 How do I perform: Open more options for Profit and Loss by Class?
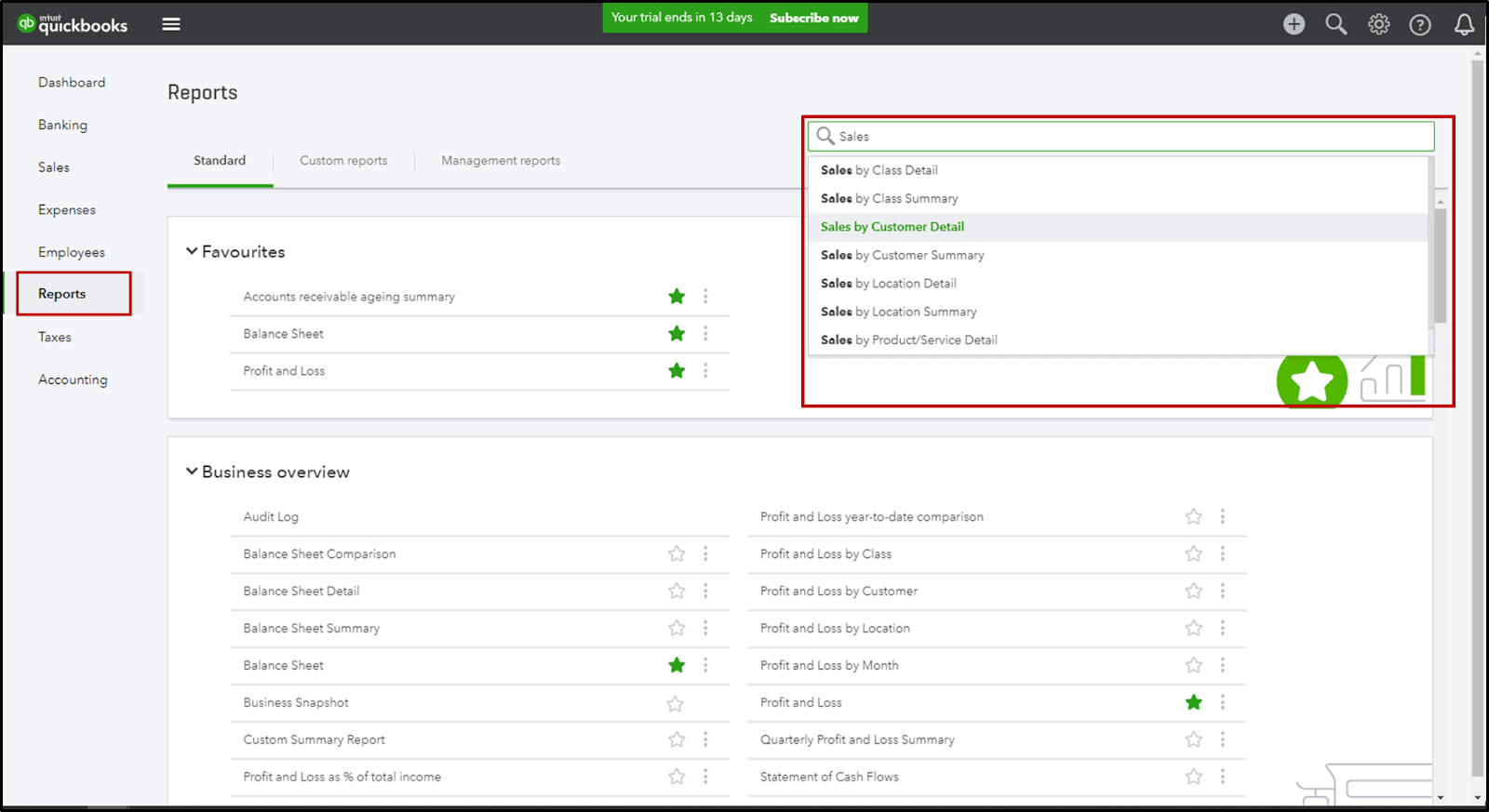1223,553
